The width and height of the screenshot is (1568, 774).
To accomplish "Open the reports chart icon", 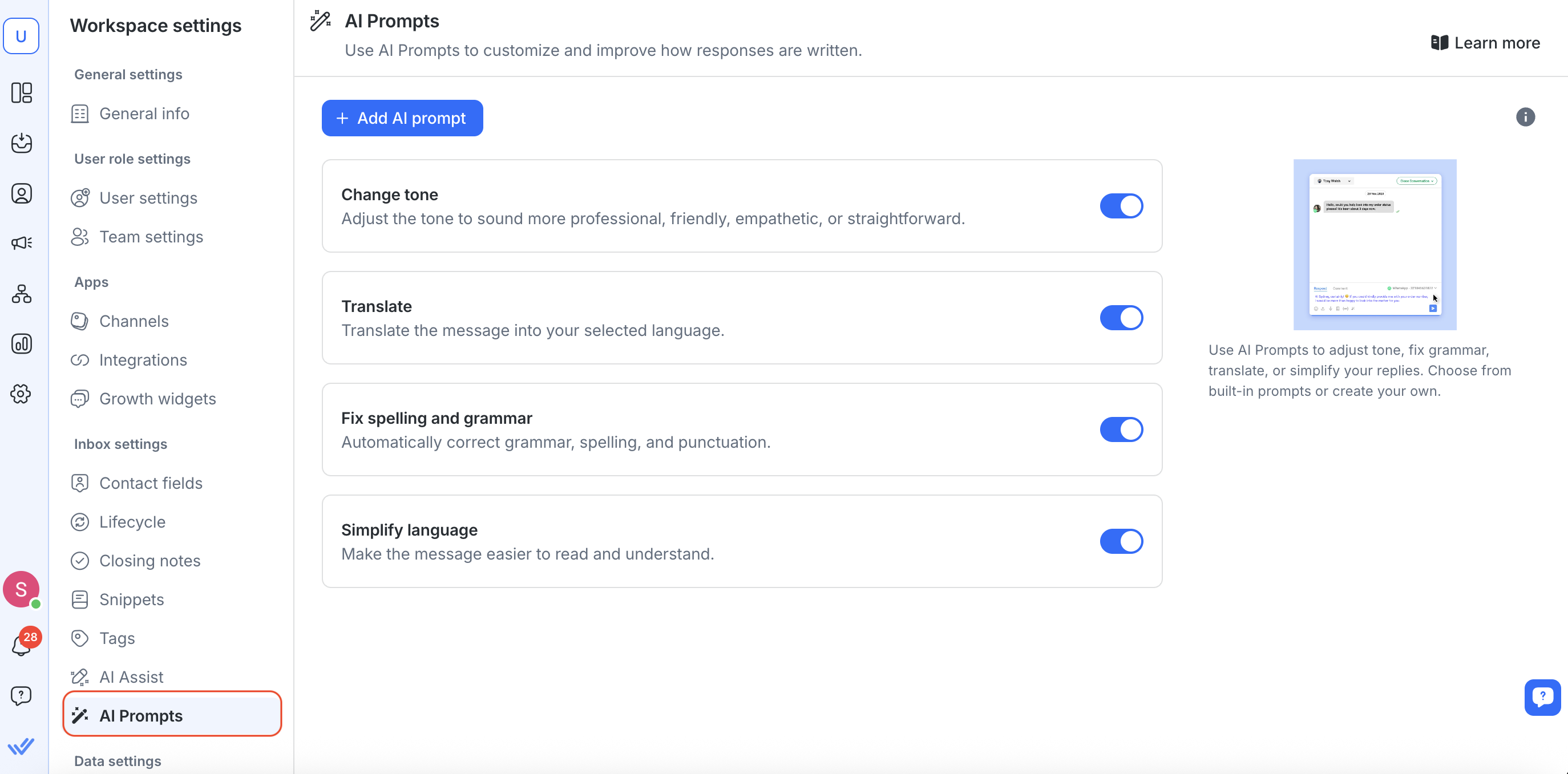I will pyautogui.click(x=21, y=344).
